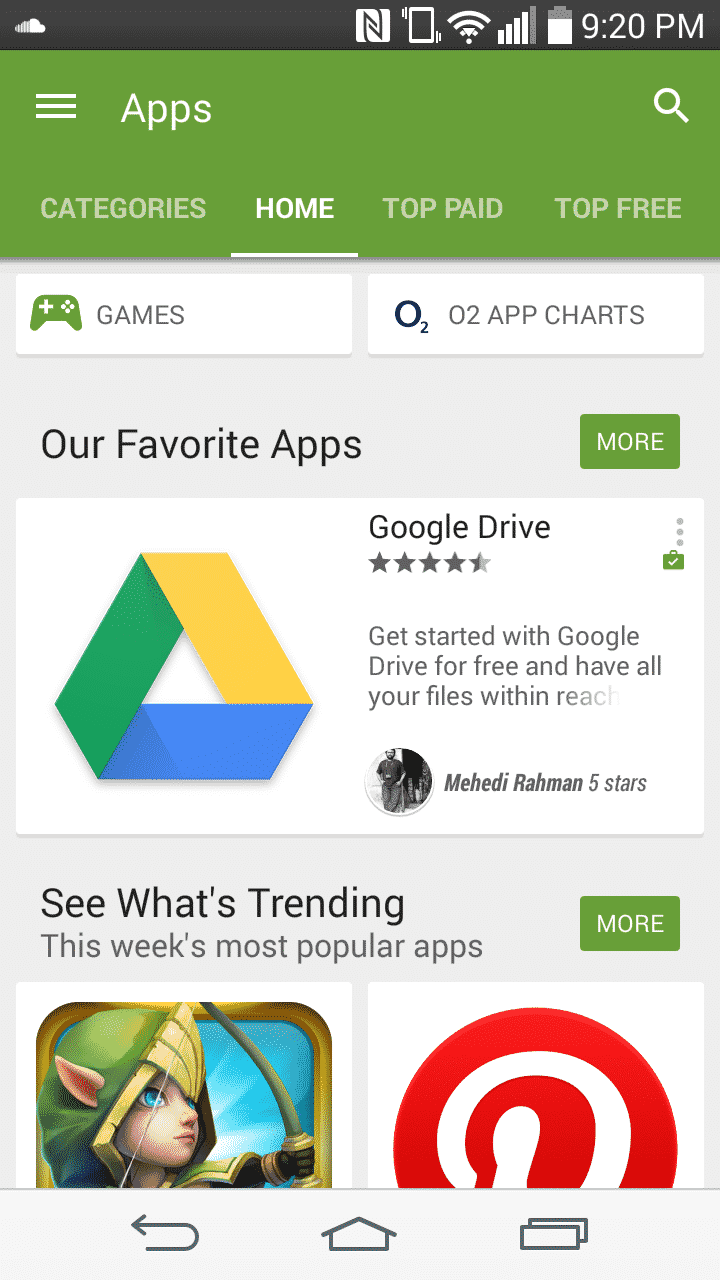This screenshot has width=720, height=1280.
Task: Open the Pinterest app tile
Action: [x=536, y=1085]
